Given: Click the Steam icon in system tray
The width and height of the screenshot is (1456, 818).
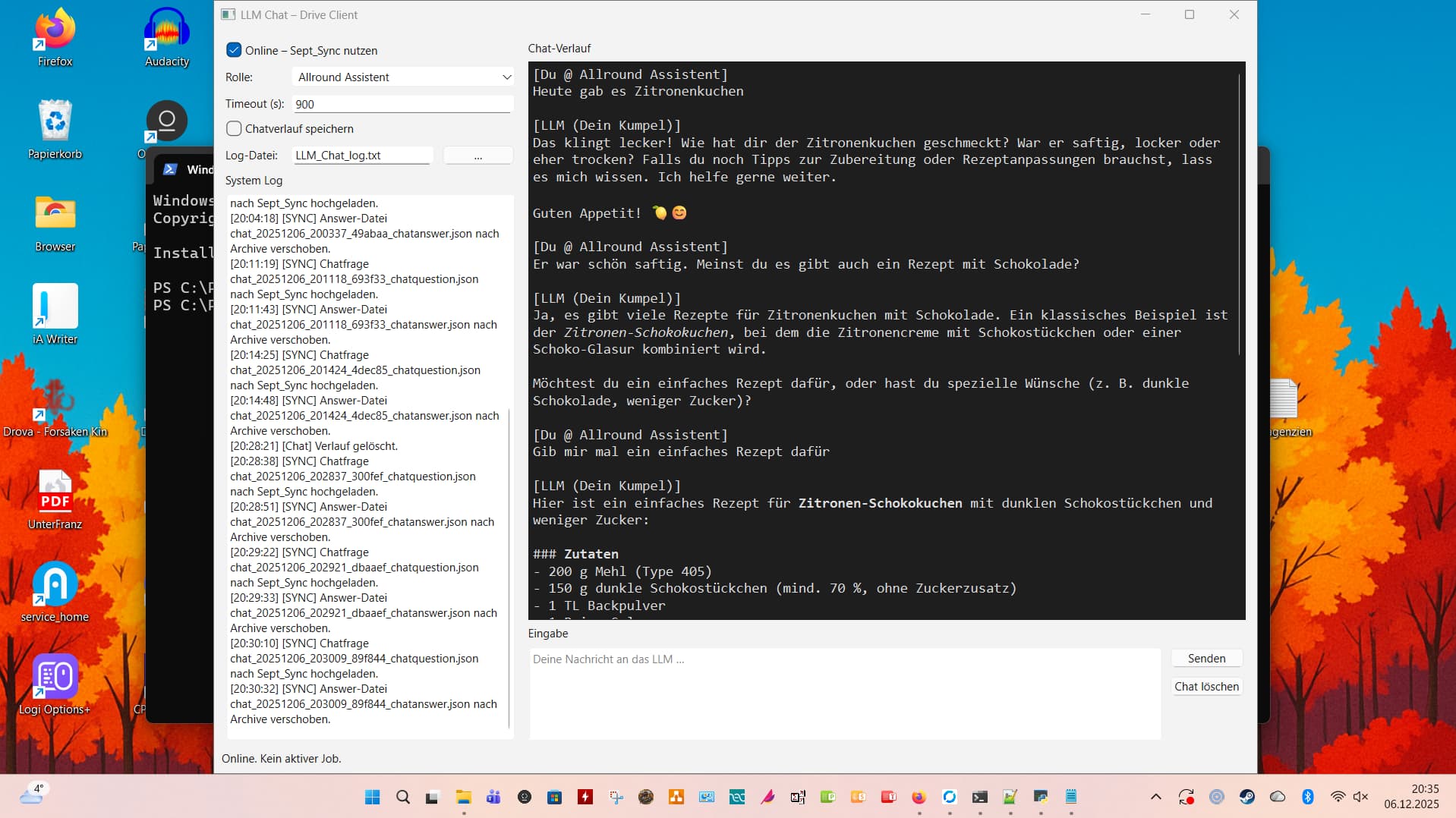Looking at the screenshot, I should tap(1246, 797).
